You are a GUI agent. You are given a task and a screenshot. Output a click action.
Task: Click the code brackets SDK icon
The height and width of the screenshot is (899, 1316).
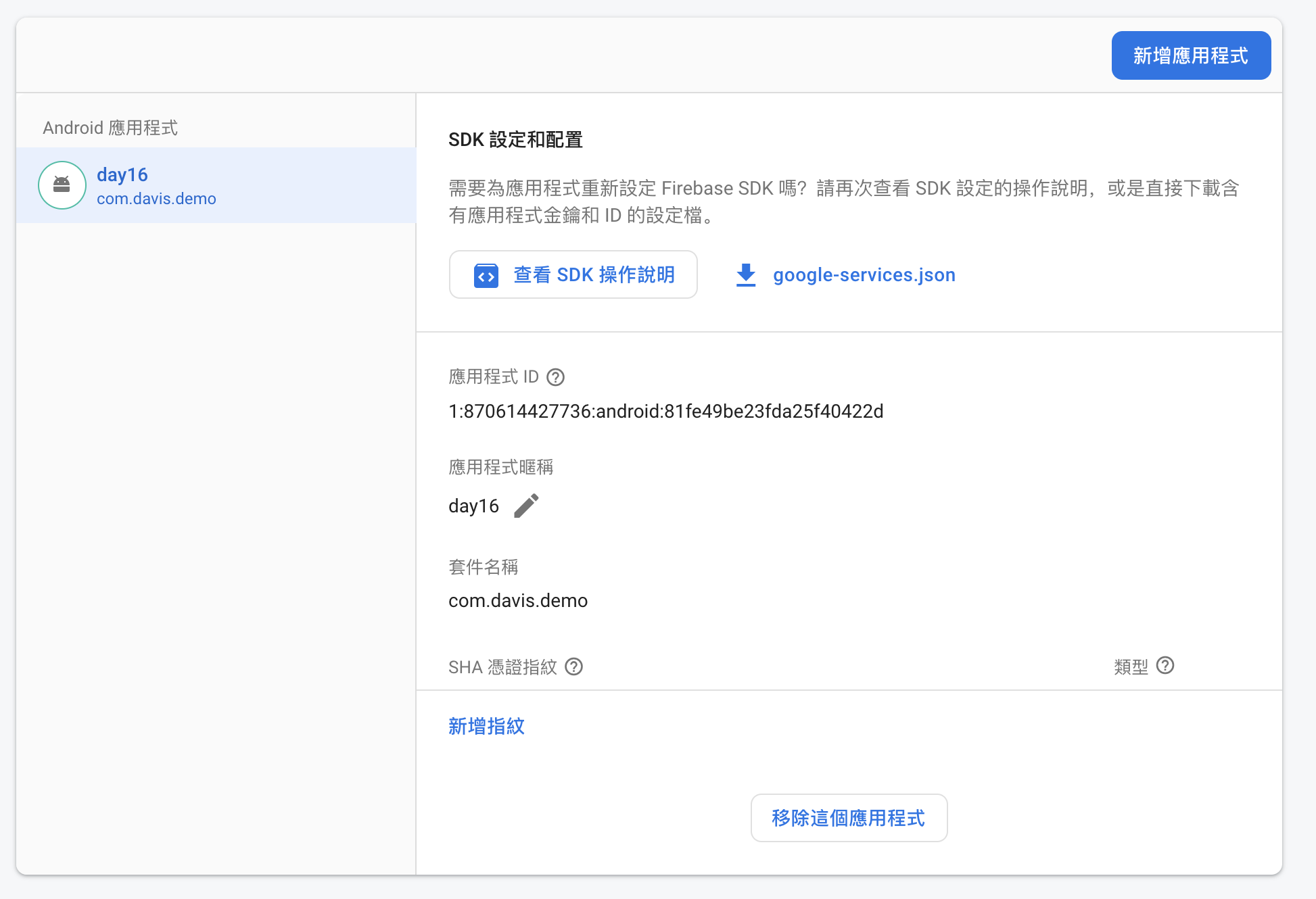click(x=486, y=275)
